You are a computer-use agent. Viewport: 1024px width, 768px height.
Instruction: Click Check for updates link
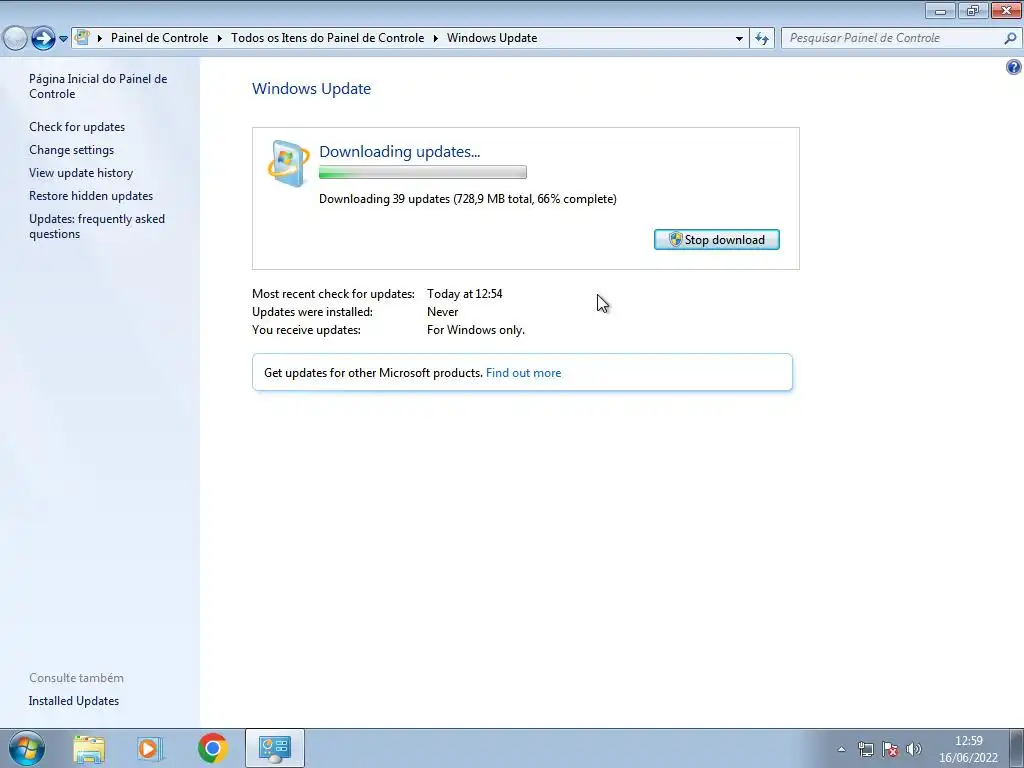pos(77,127)
